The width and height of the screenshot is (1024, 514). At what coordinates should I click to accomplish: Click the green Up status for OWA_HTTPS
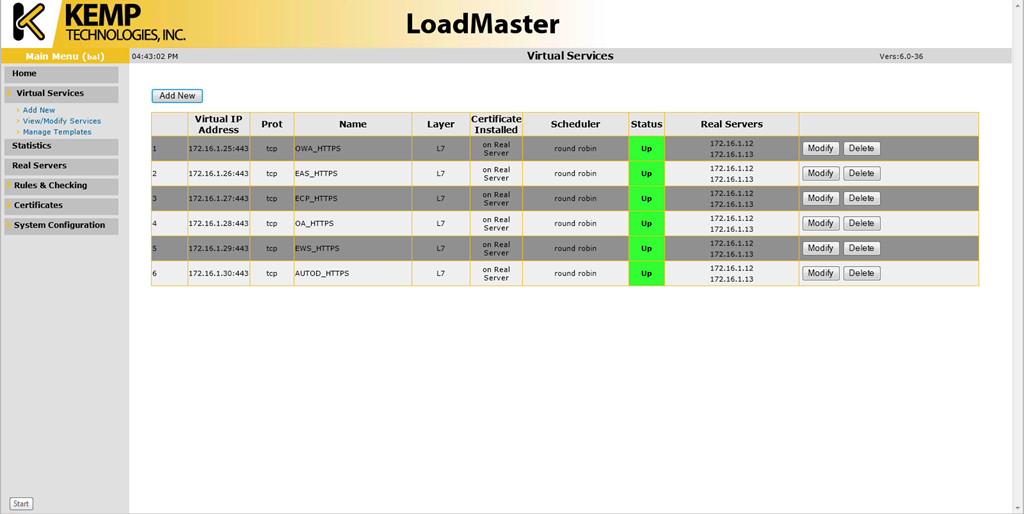click(x=647, y=148)
